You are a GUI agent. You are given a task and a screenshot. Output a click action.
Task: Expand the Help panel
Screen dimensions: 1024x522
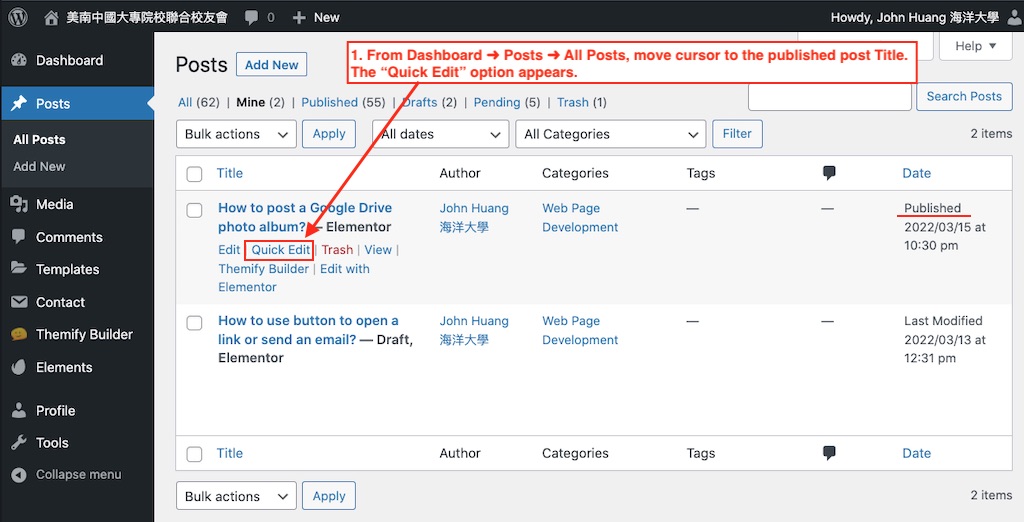(x=975, y=46)
